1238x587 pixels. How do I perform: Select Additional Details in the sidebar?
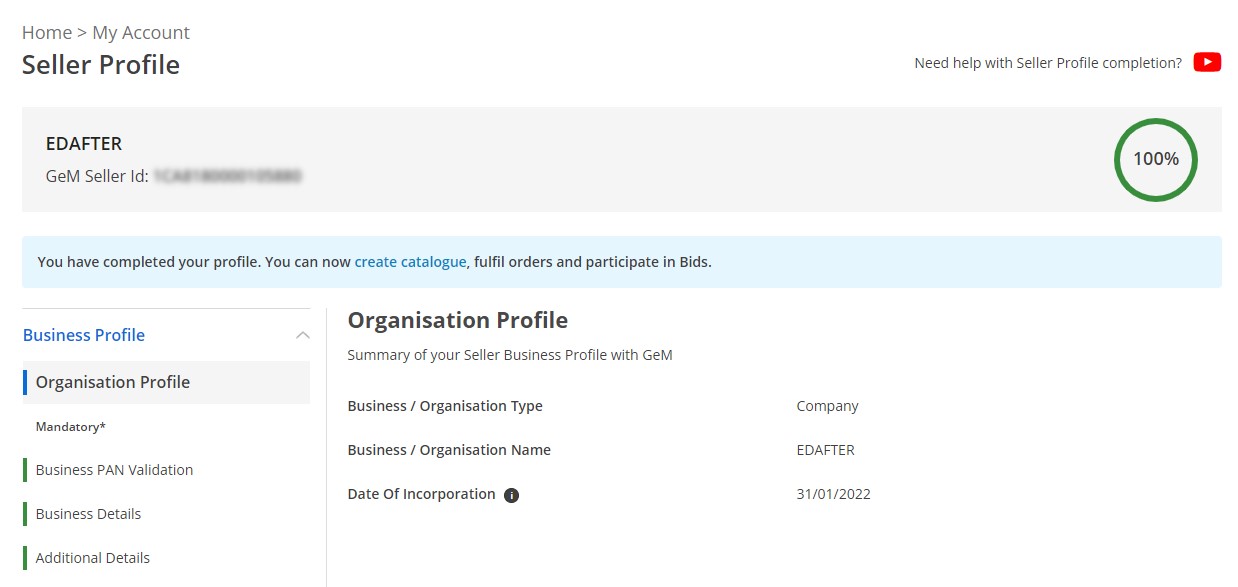[x=92, y=557]
